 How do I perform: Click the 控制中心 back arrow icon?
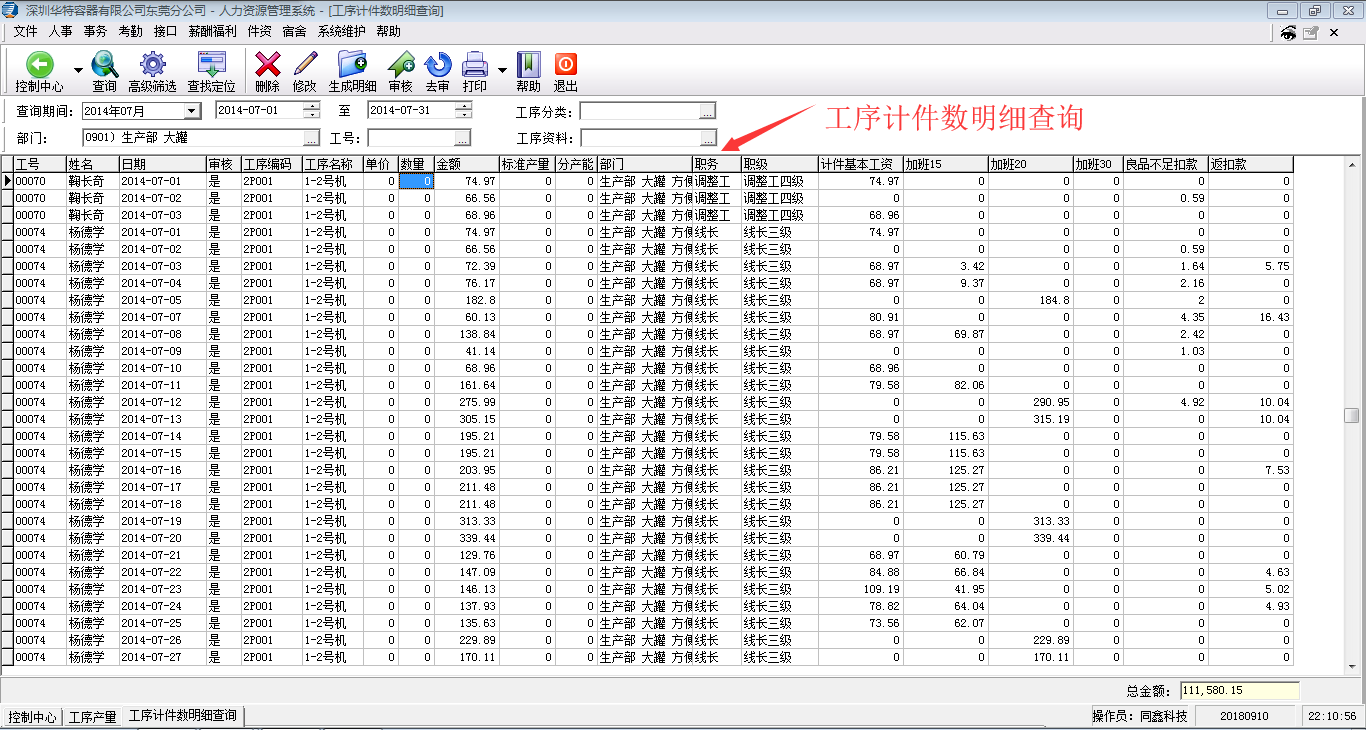tap(39, 66)
